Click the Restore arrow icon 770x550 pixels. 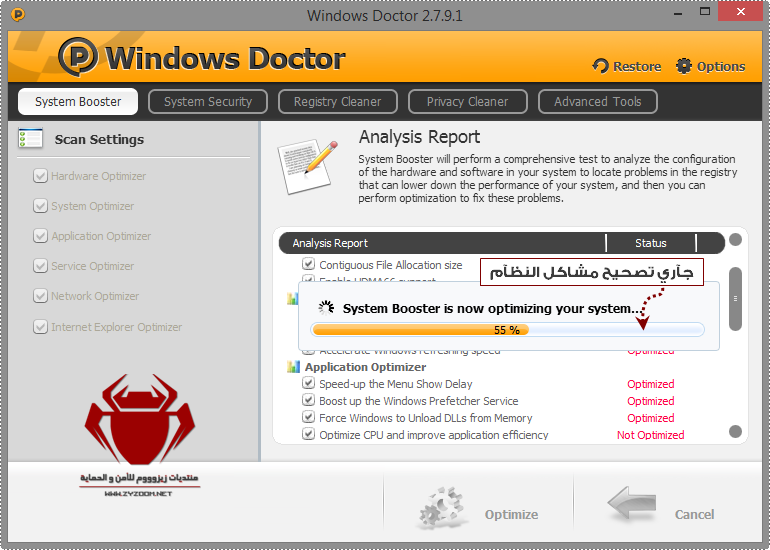[x=600, y=66]
